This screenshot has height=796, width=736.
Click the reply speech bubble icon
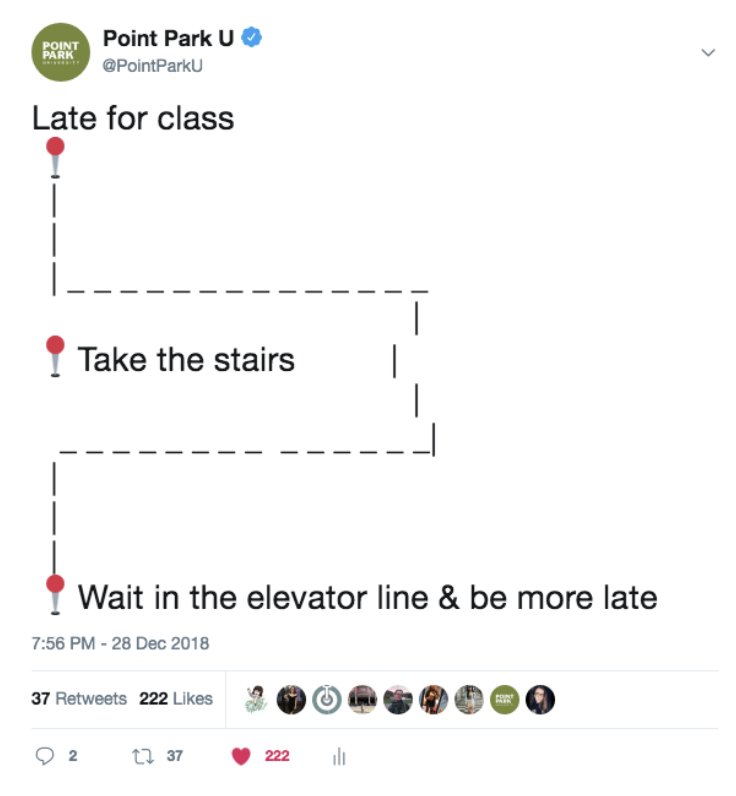pyautogui.click(x=45, y=756)
